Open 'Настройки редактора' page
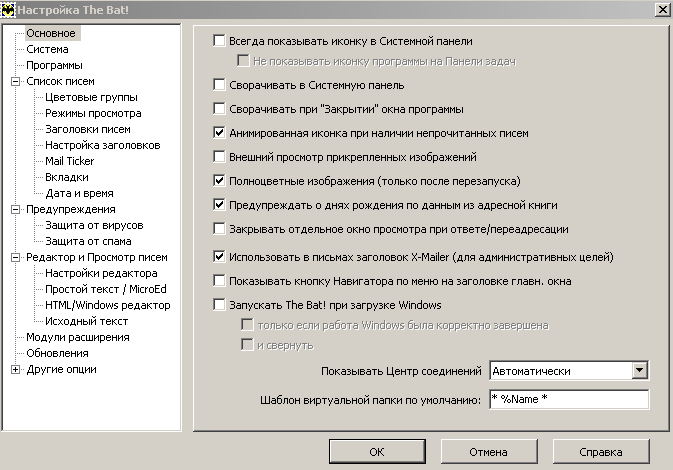This screenshot has width=673, height=470. pos(101,273)
